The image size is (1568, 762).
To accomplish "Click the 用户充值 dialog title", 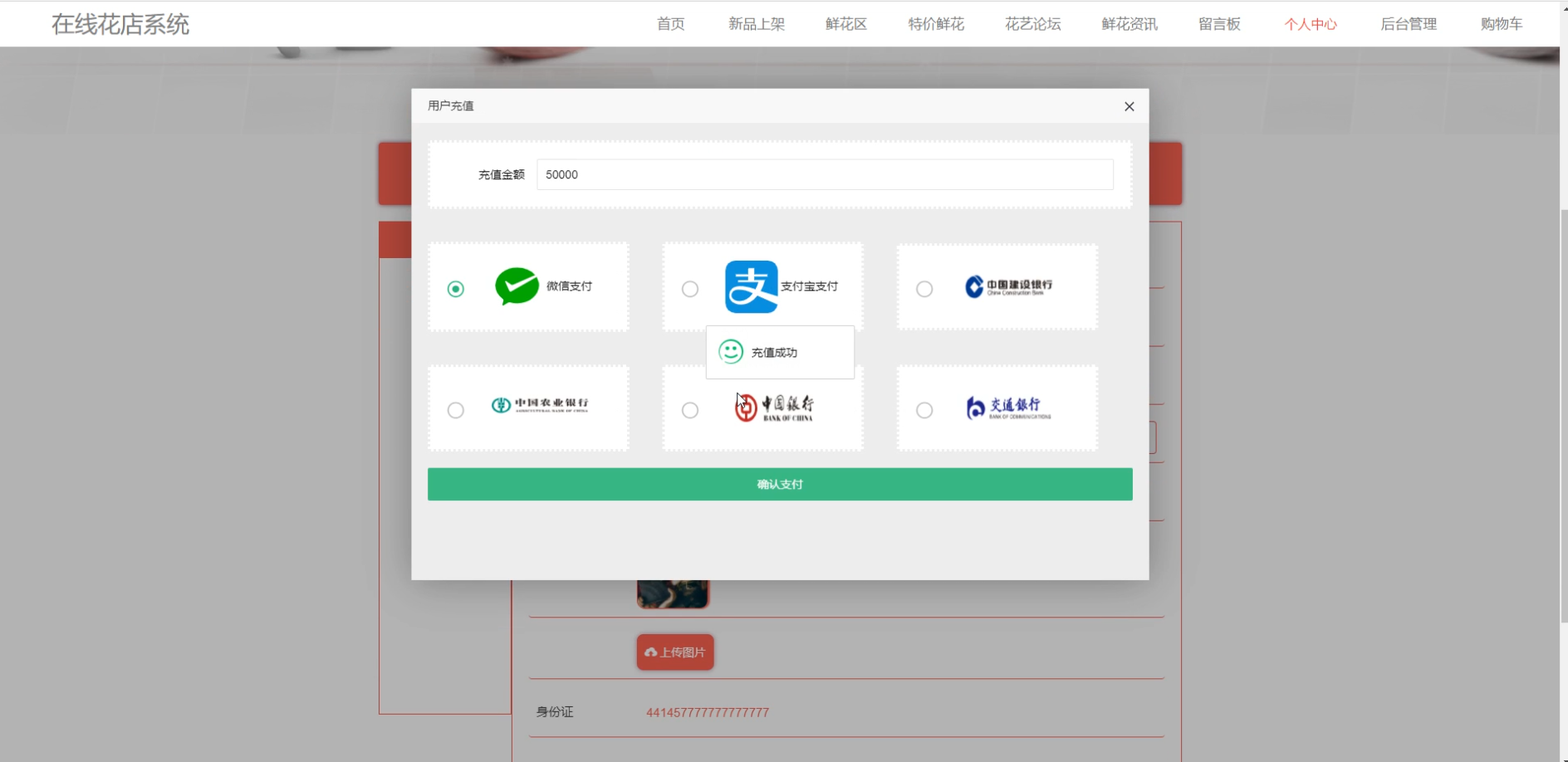I will coord(451,105).
